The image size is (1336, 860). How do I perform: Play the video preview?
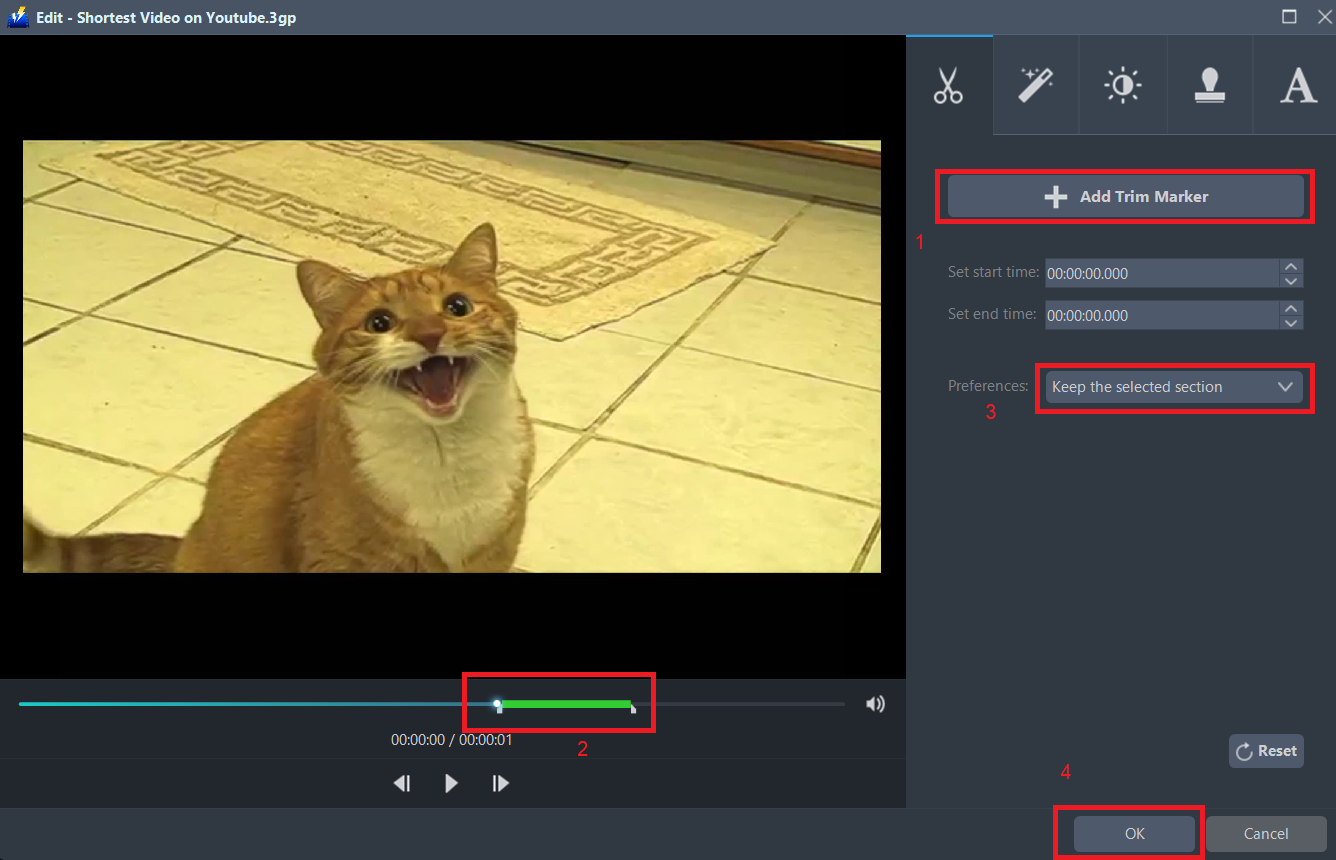pyautogui.click(x=451, y=783)
